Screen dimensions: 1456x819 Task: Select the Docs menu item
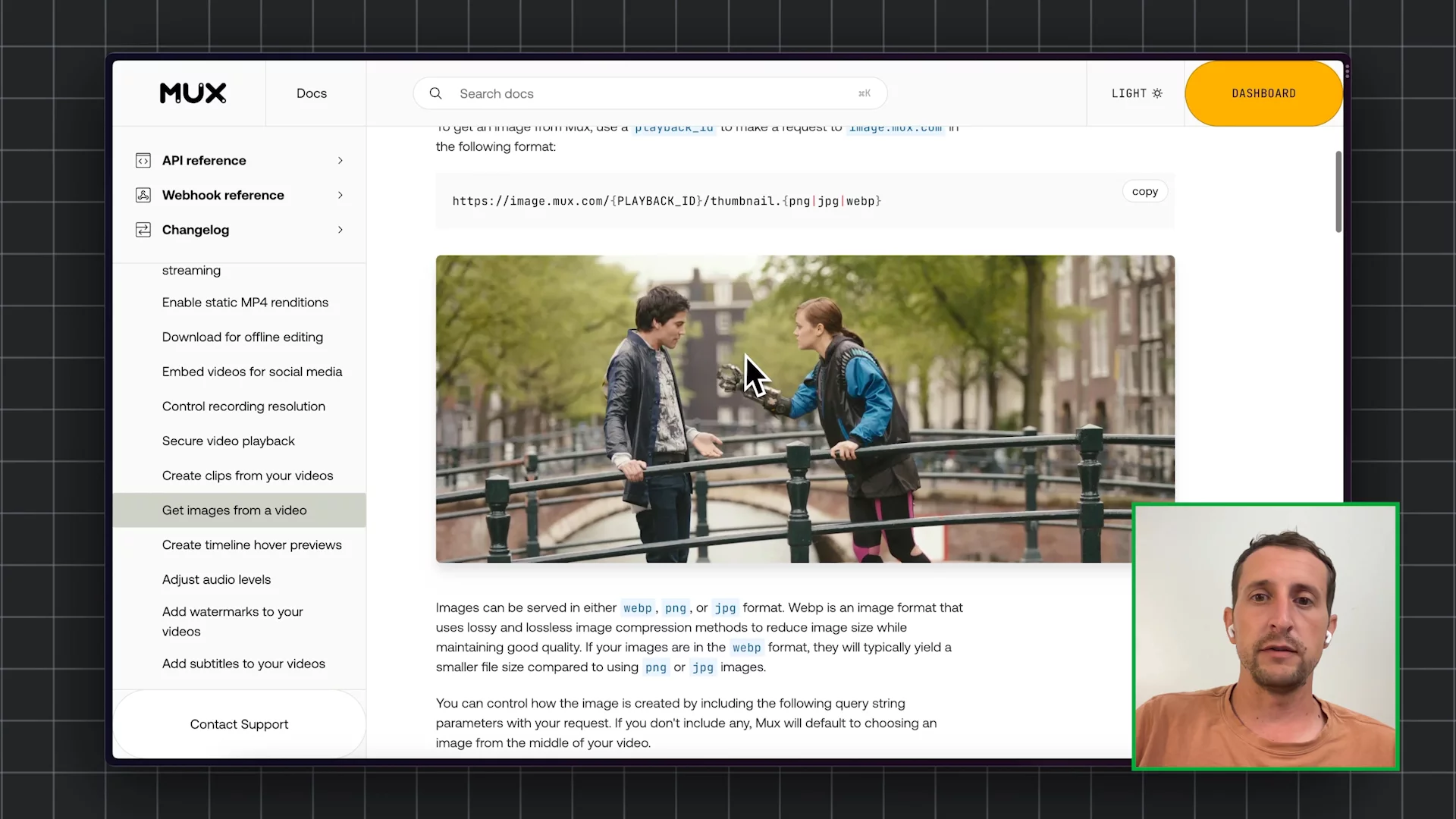[312, 92]
